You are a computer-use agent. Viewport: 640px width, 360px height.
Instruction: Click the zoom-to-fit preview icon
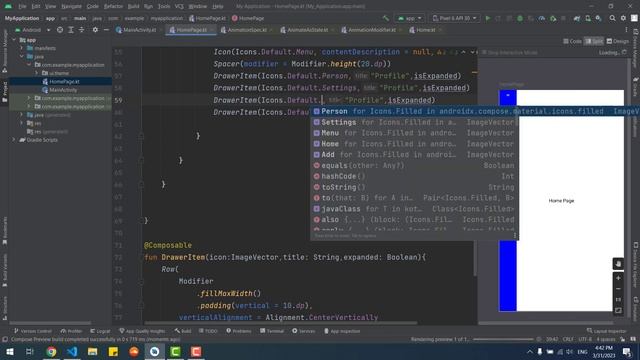point(618,310)
